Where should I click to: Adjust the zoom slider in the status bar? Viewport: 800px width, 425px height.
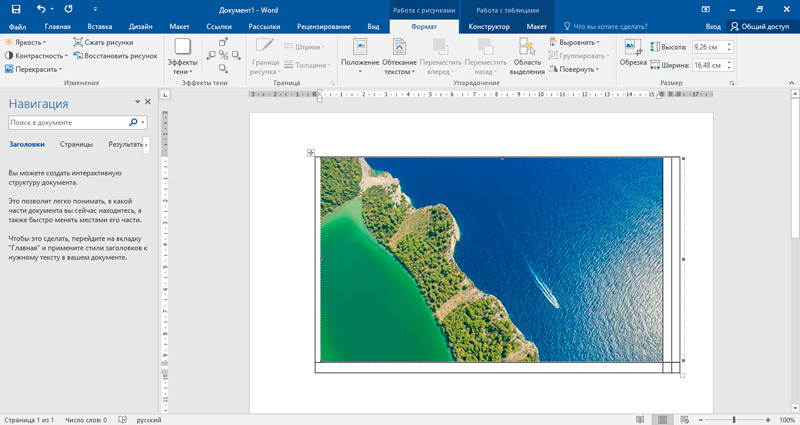coord(734,419)
